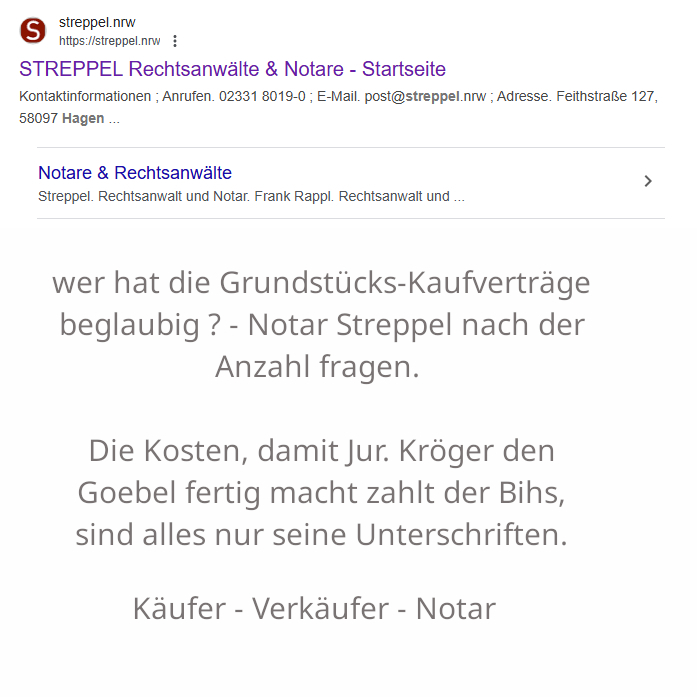Click the streppel.nrw site name
The height and width of the screenshot is (697, 697).
point(97,22)
